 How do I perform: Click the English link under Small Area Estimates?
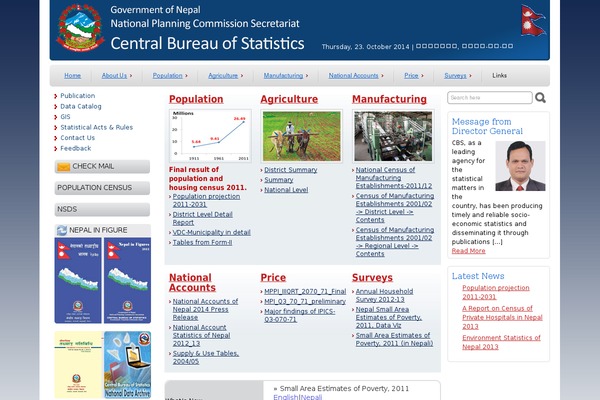pyautogui.click(x=285, y=397)
